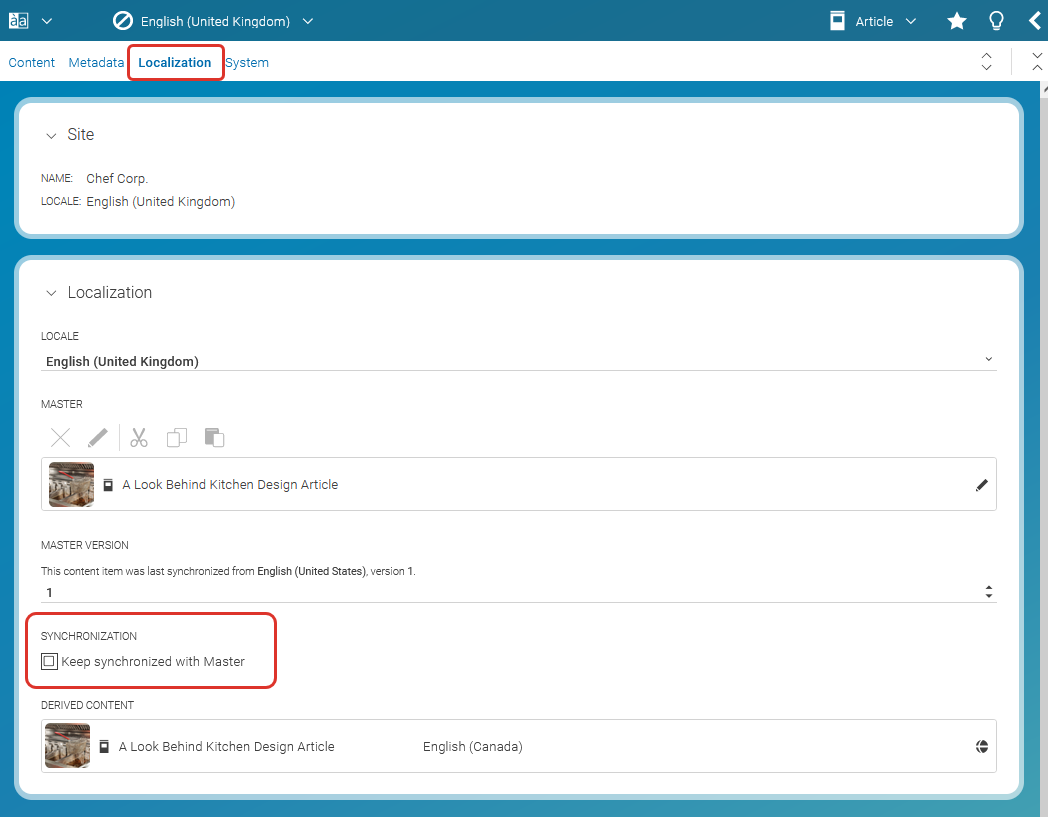Click the favorites star icon

coord(956,20)
